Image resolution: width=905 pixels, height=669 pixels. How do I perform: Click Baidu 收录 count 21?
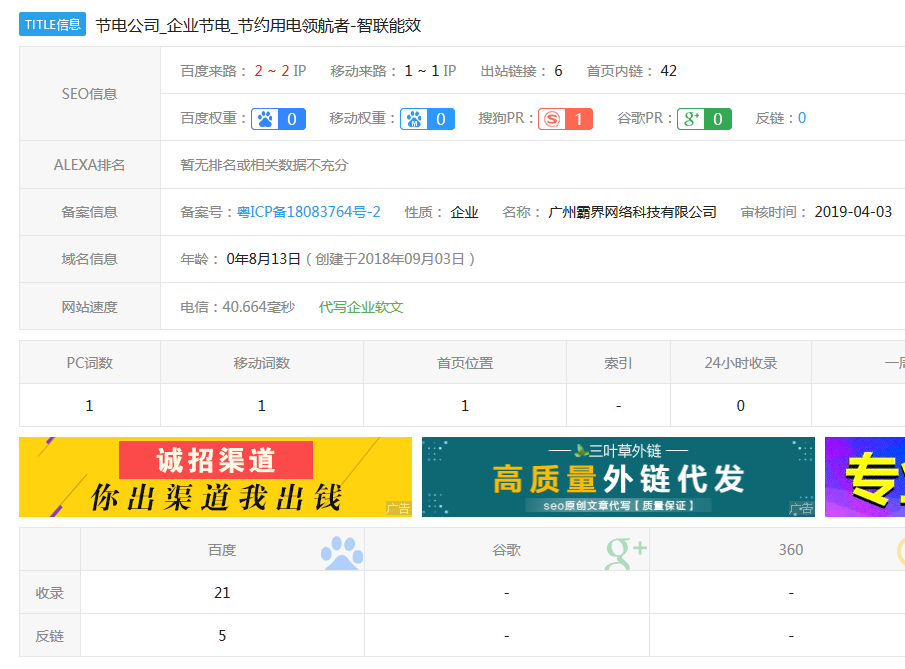tap(222, 593)
